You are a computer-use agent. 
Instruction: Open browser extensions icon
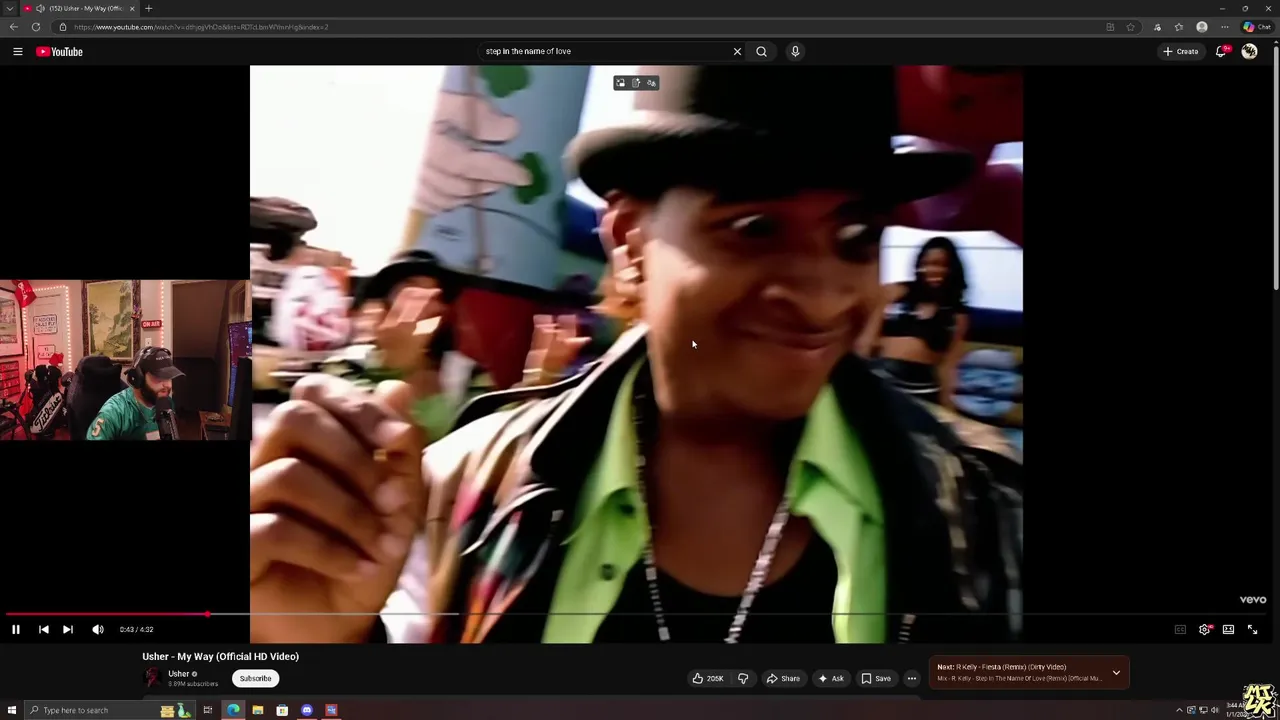(1157, 27)
